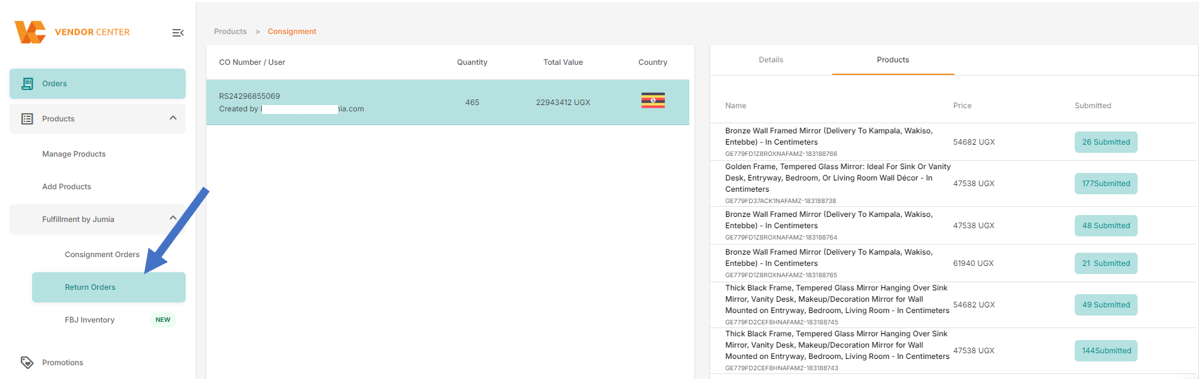This screenshot has height=379, width=1199.
Task: Click the Products list icon in the sidebar
Action: tap(27, 118)
